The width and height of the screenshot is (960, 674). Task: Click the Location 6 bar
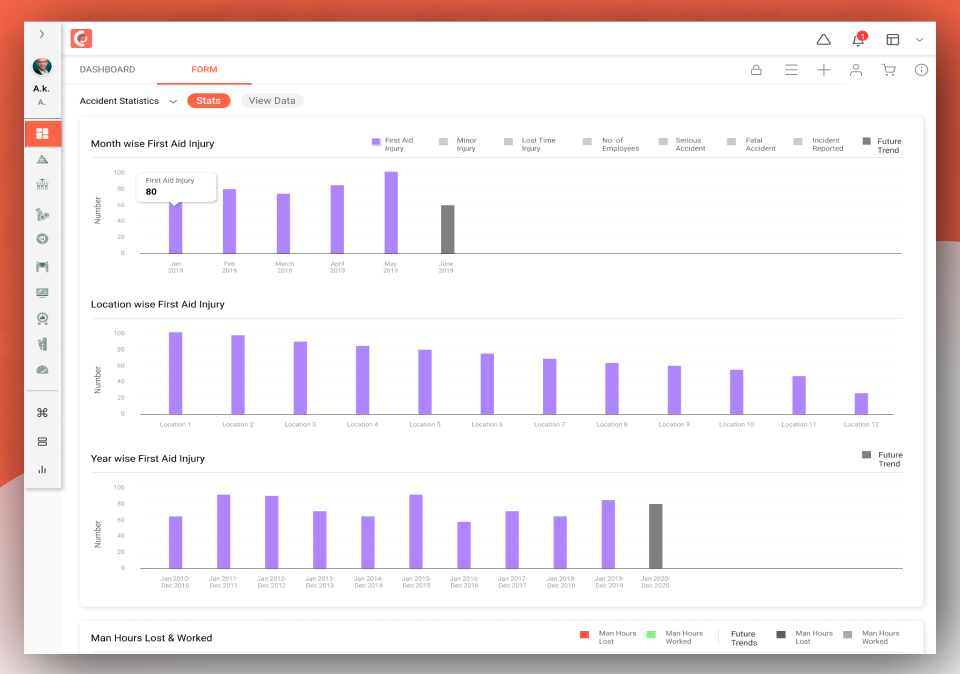tap(487, 384)
